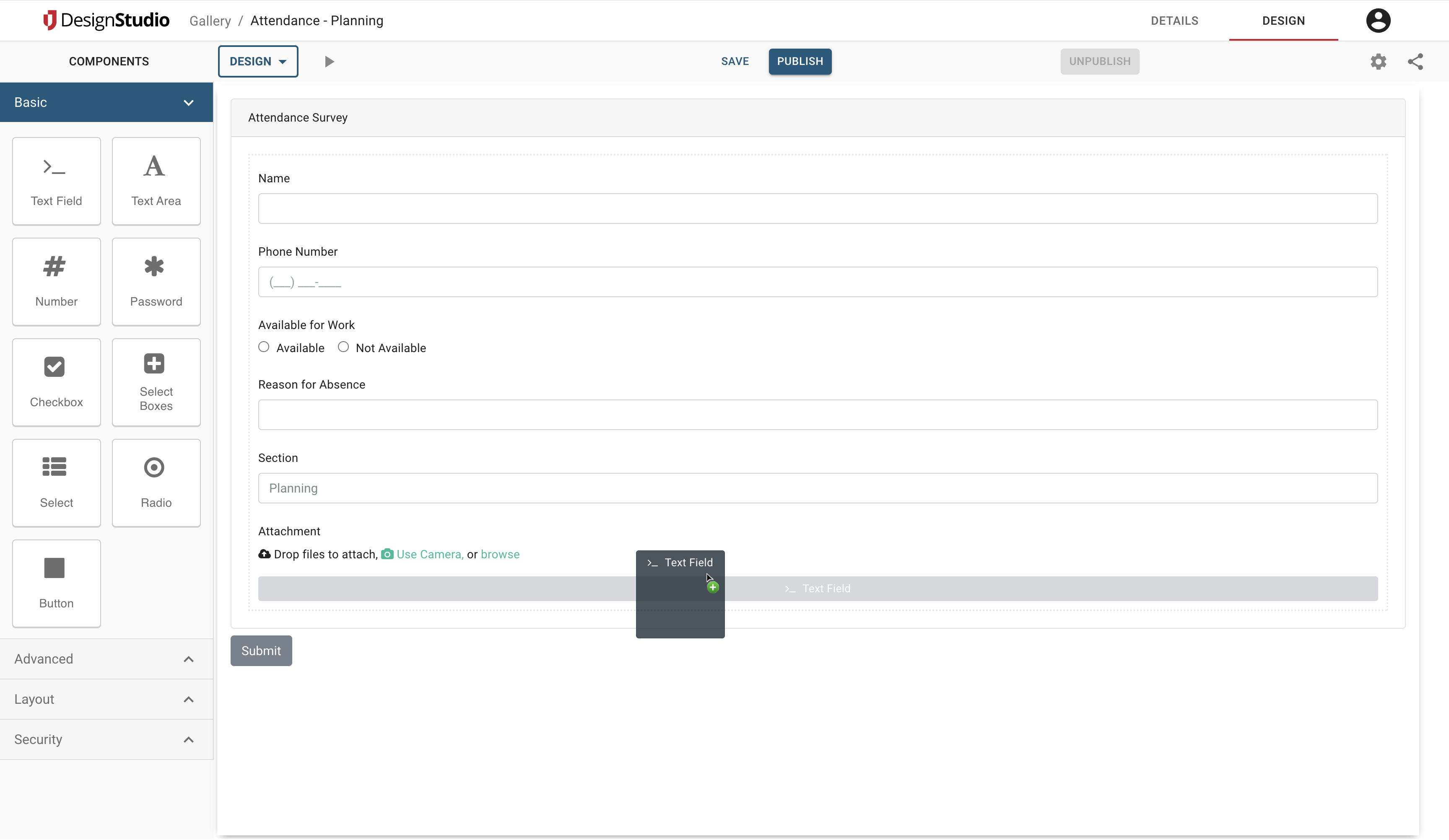The height and width of the screenshot is (840, 1449).
Task: Click the Use Camera link
Action: coord(430,554)
